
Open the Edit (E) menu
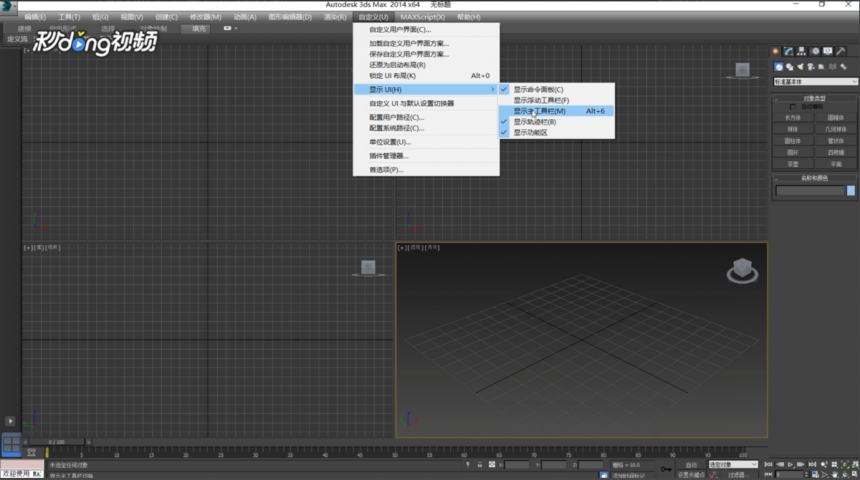point(35,17)
